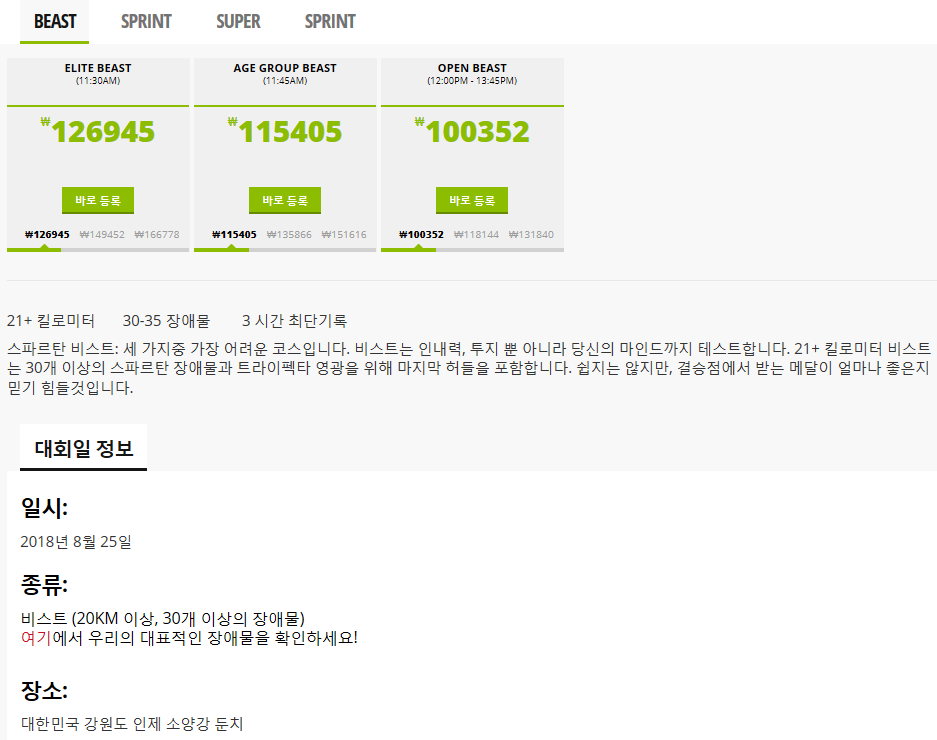The height and width of the screenshot is (740, 937).
Task: Click the (12:00PM - 13:45PM) time range
Action: (472, 81)
